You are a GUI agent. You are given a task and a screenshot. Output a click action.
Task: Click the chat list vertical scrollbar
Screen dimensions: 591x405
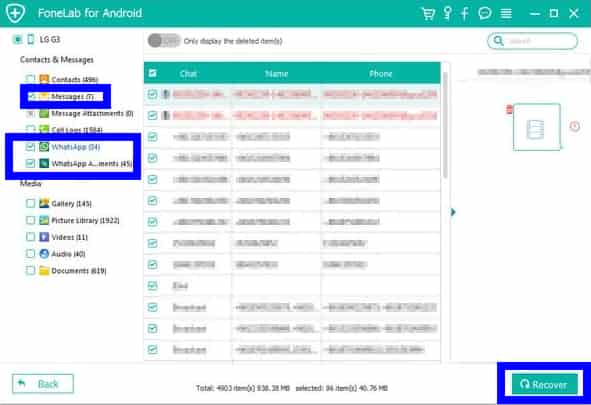445,124
